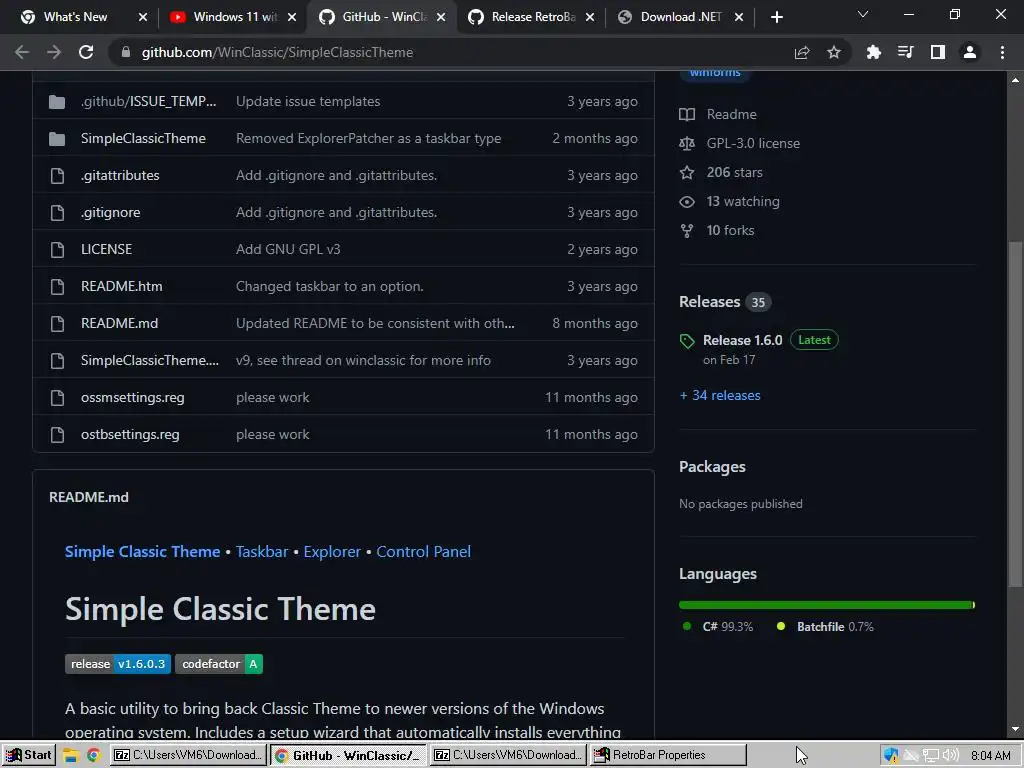Open commit 'Removed ExplorerPatcher as a taskbar type'

pyautogui.click(x=368, y=138)
